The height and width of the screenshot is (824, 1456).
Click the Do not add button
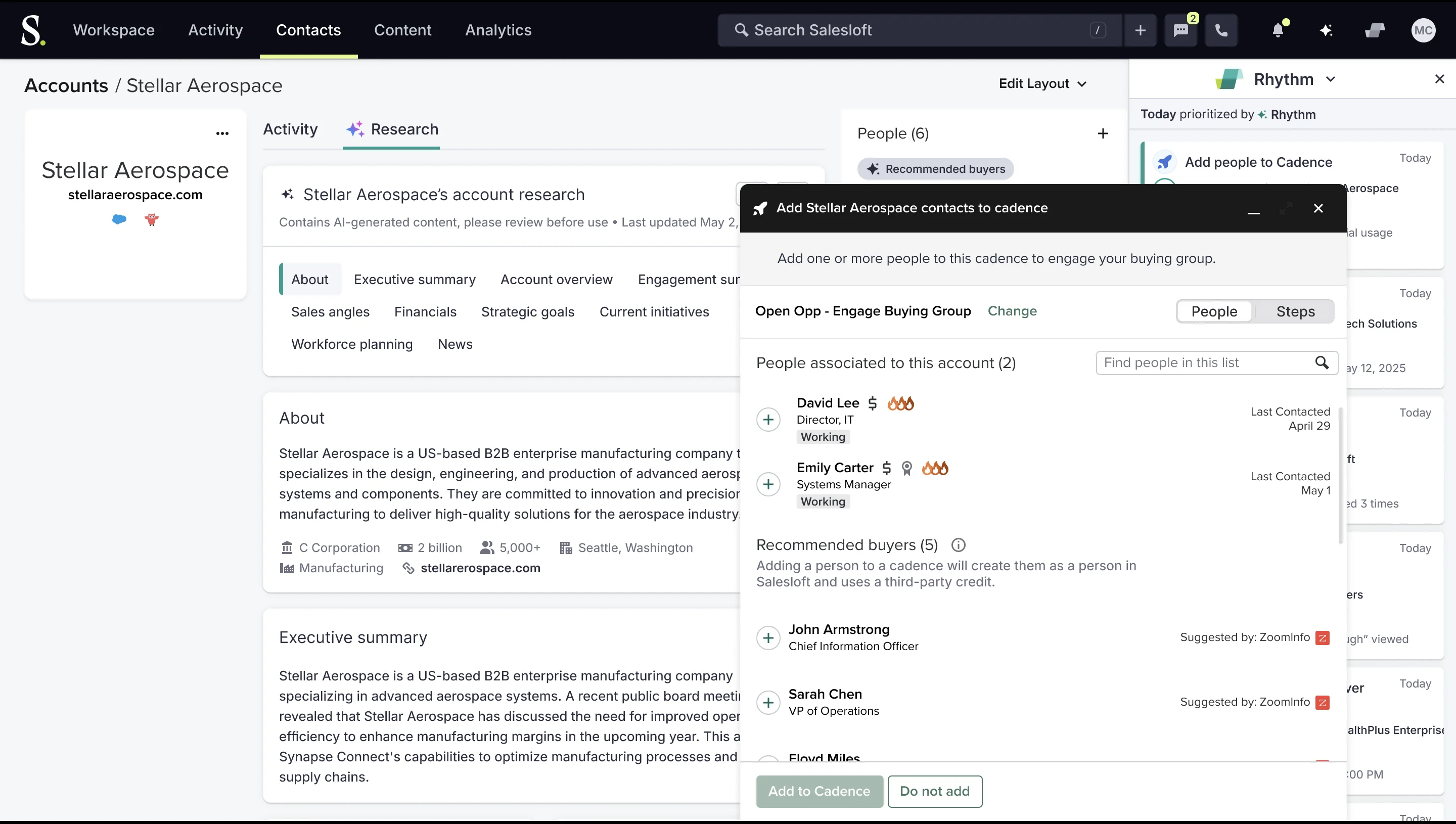click(935, 791)
